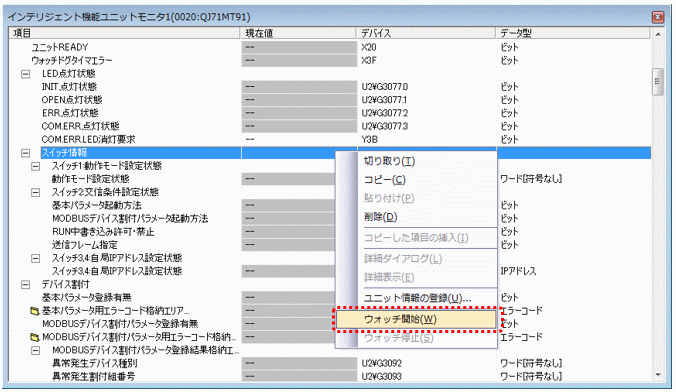Select the 異常発生デバイス種別 row
This screenshot has width=676, height=392.
coord(95,364)
